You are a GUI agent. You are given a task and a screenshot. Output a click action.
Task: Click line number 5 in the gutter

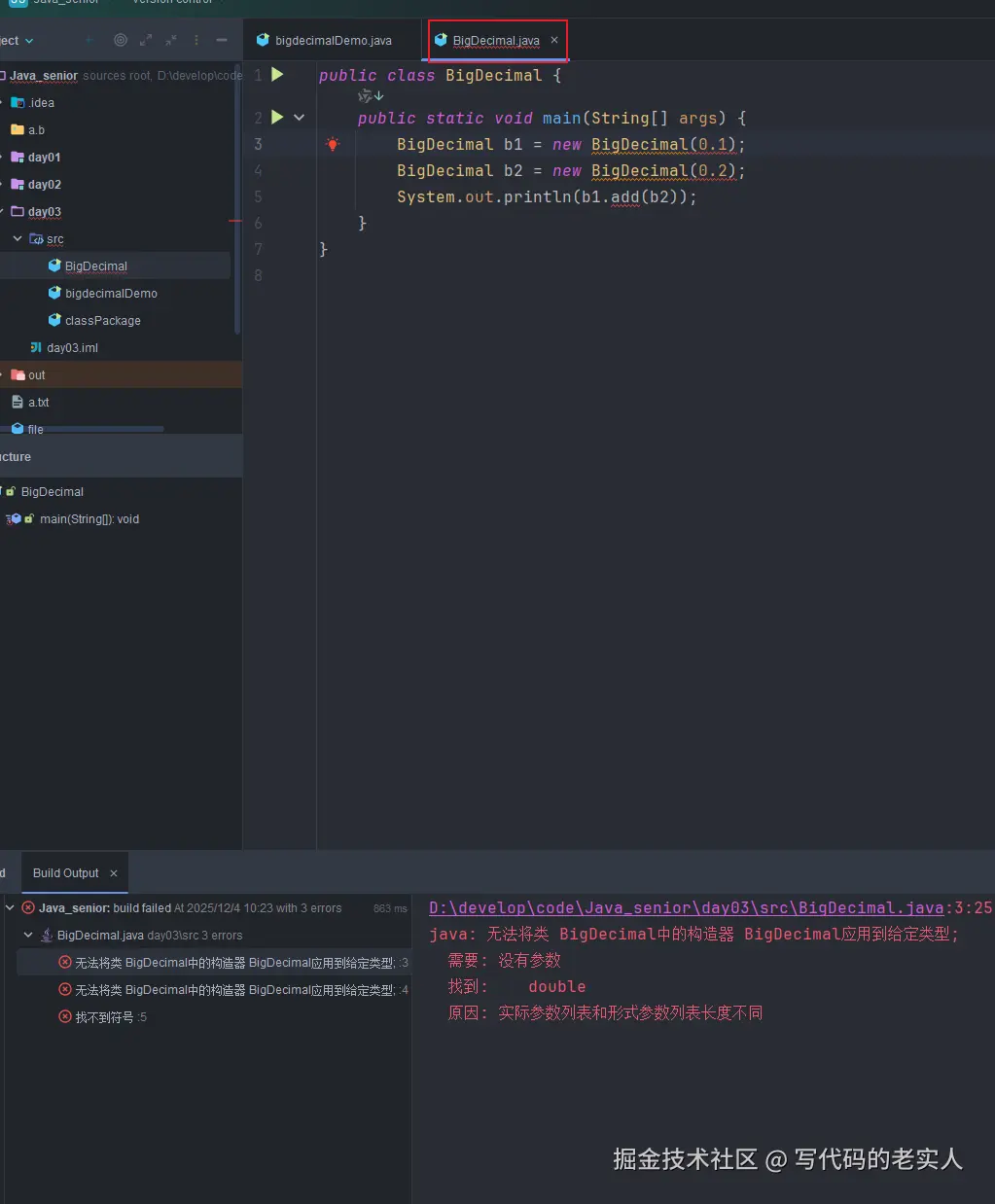(x=258, y=196)
